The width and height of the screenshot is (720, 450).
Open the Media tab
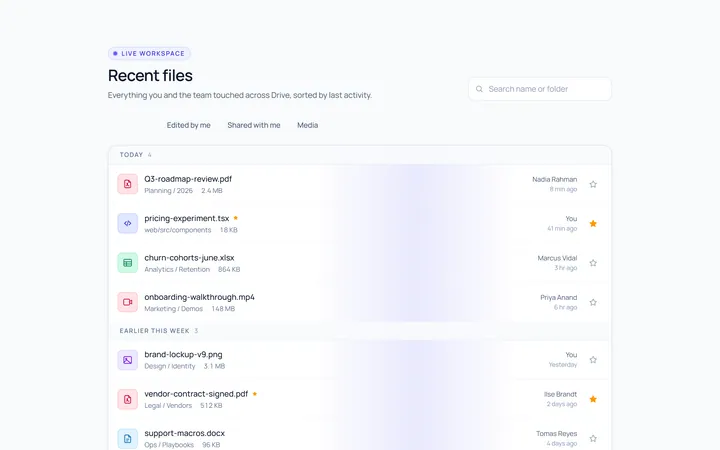(x=308, y=125)
